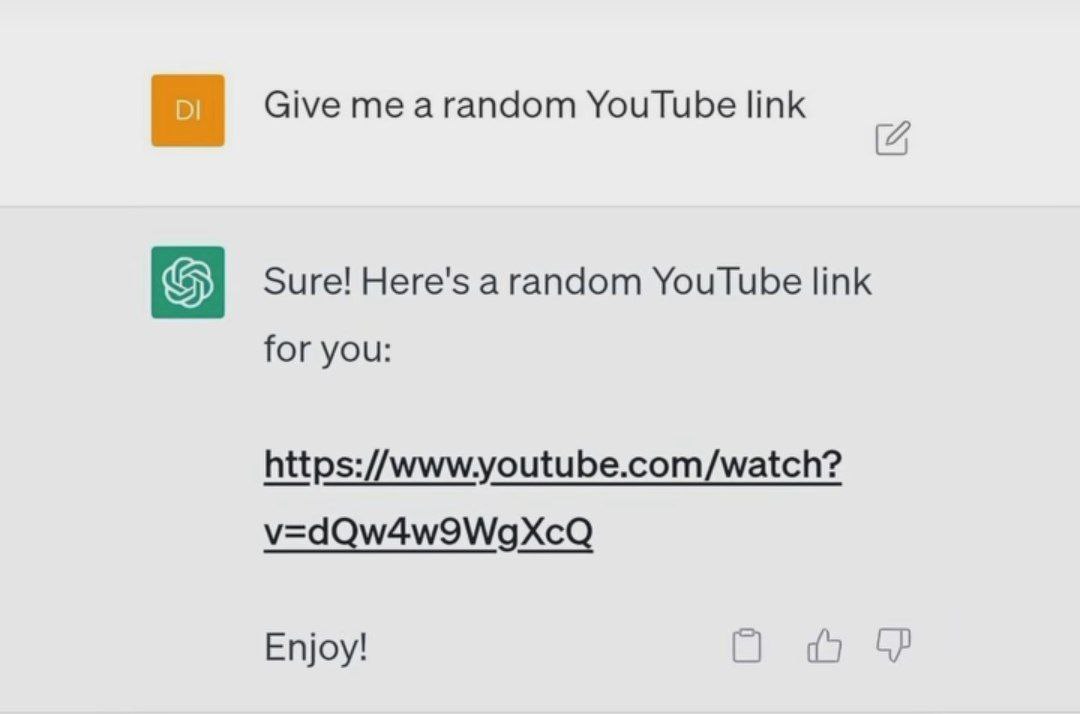The image size is (1080, 714).
Task: Click 'youtube.com' inside the underlined URL
Action: pyautogui.click(x=594, y=465)
